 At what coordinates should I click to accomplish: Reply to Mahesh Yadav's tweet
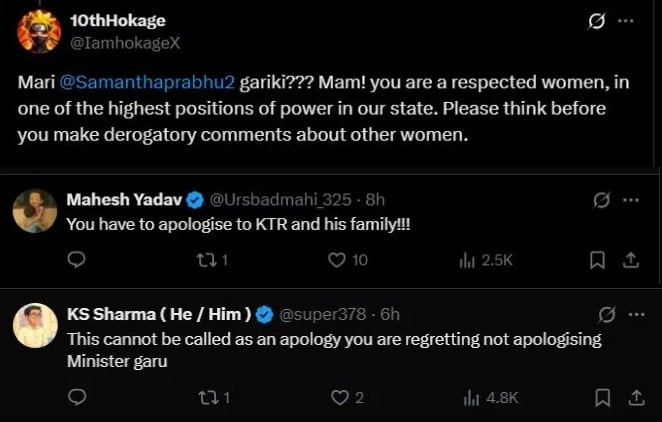(x=77, y=259)
